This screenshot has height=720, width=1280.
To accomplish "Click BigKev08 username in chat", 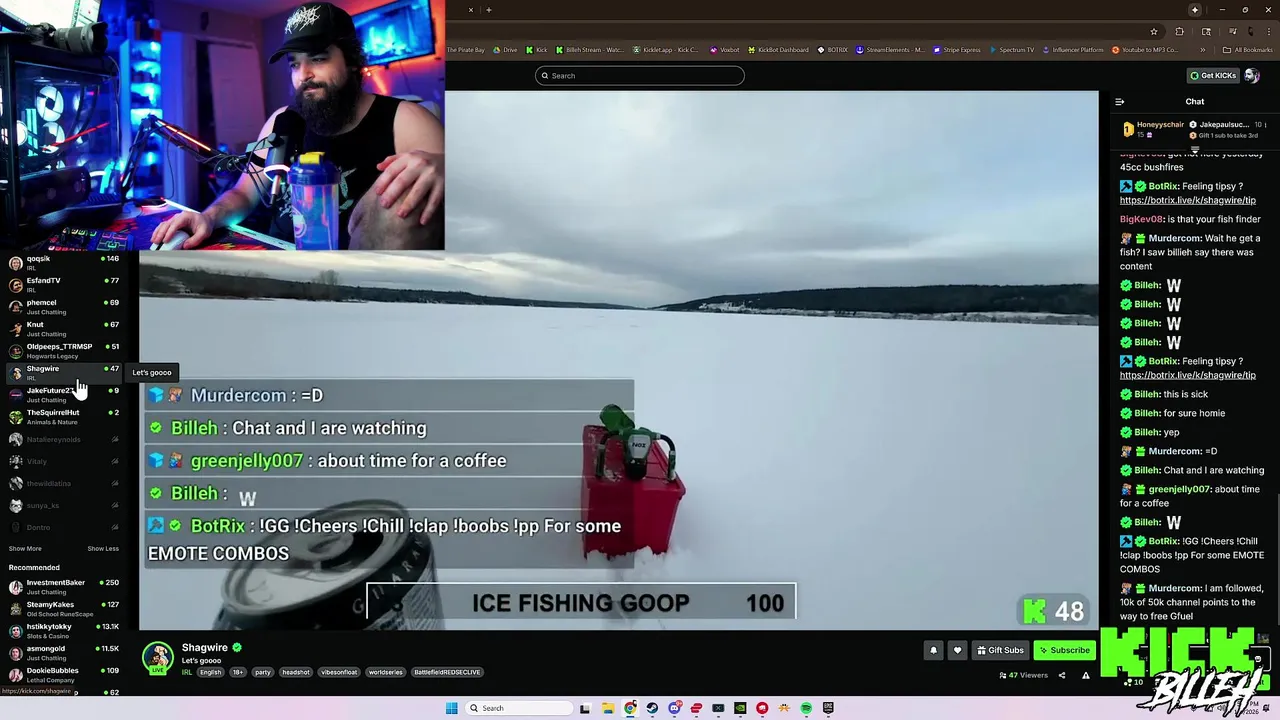I will pyautogui.click(x=1142, y=219).
